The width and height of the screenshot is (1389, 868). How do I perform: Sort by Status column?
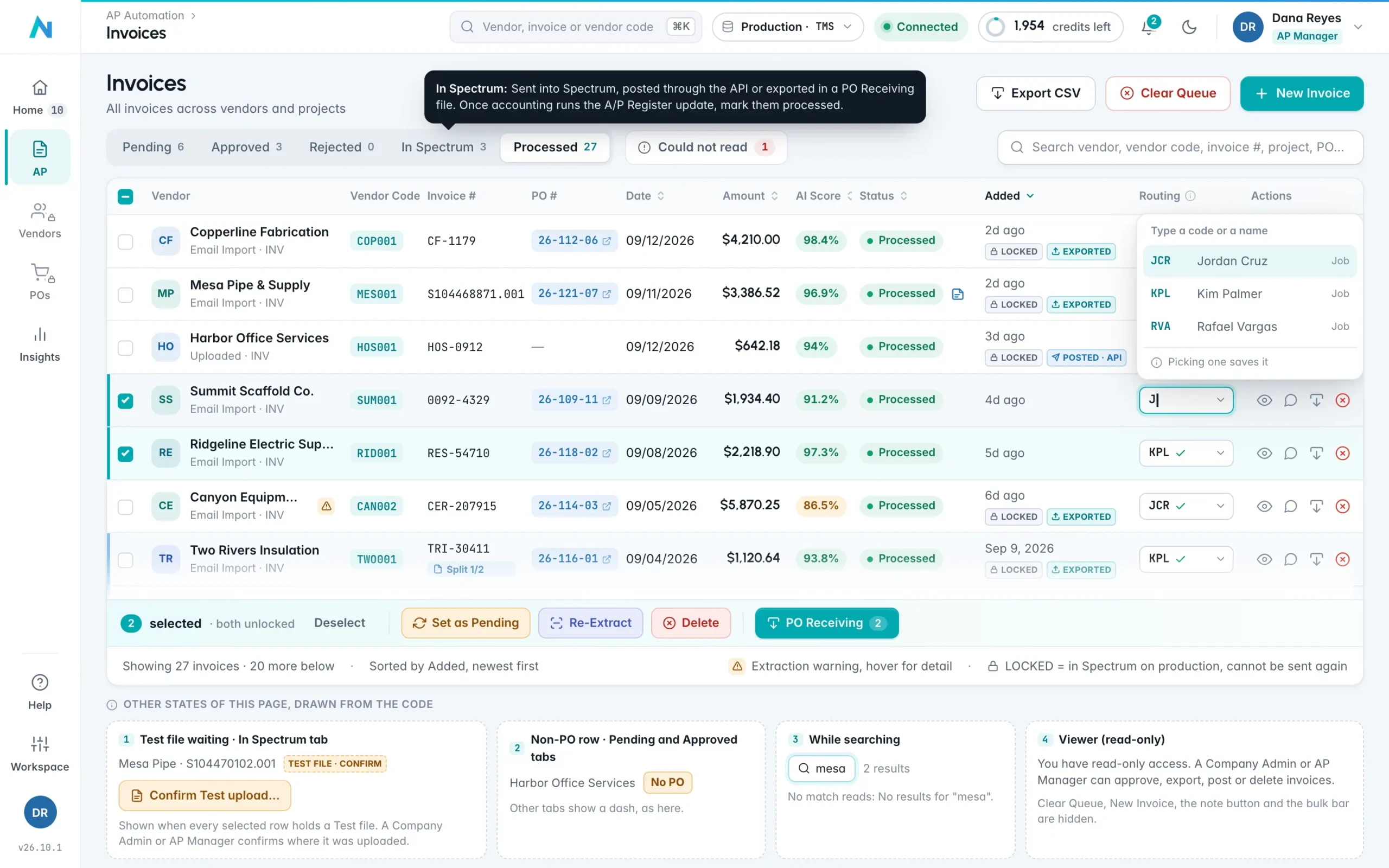click(883, 196)
